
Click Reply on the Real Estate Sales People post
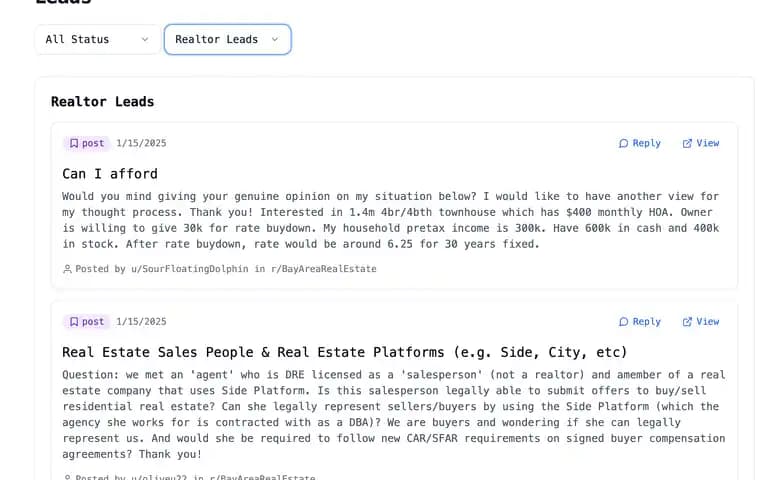[x=640, y=321]
